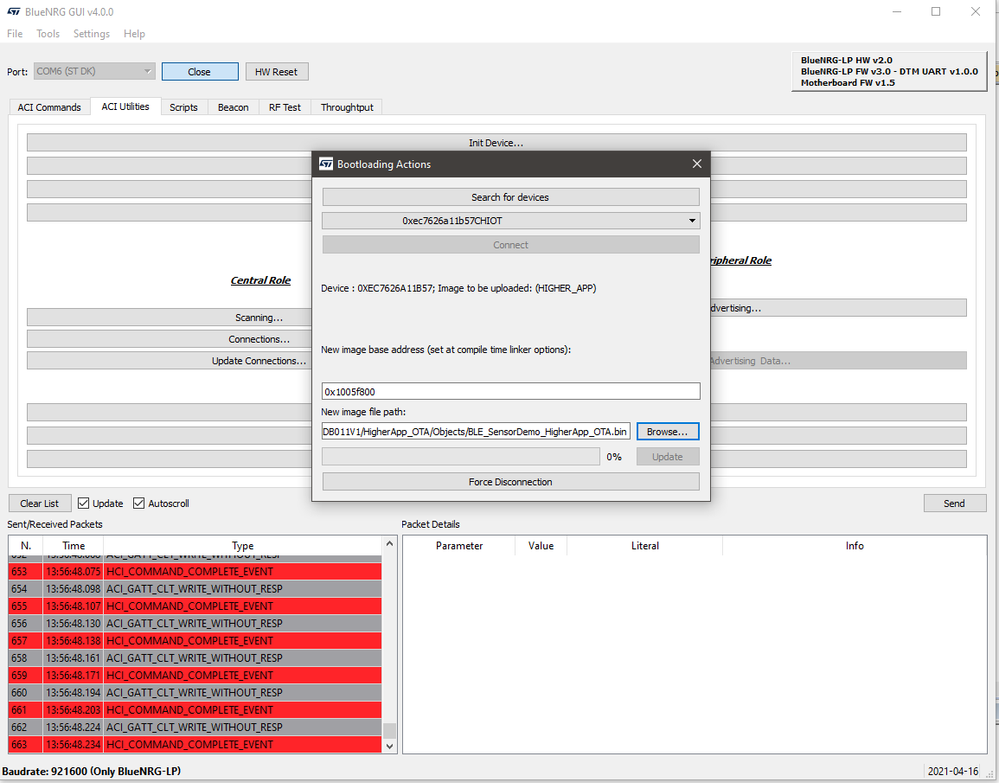This screenshot has width=999, height=783.
Task: Open the File menu
Action: pos(15,34)
